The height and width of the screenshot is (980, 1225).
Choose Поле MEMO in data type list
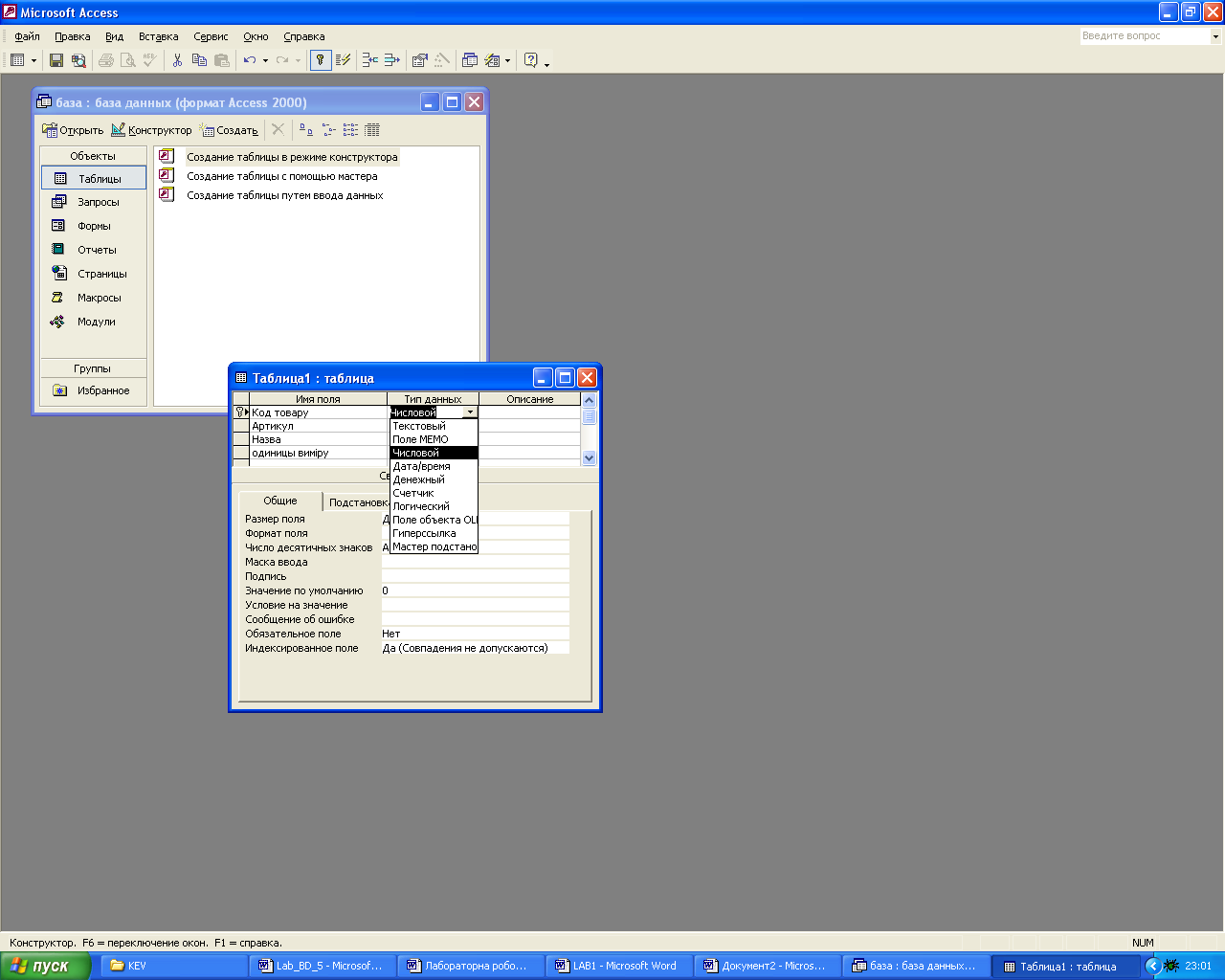pos(434,439)
